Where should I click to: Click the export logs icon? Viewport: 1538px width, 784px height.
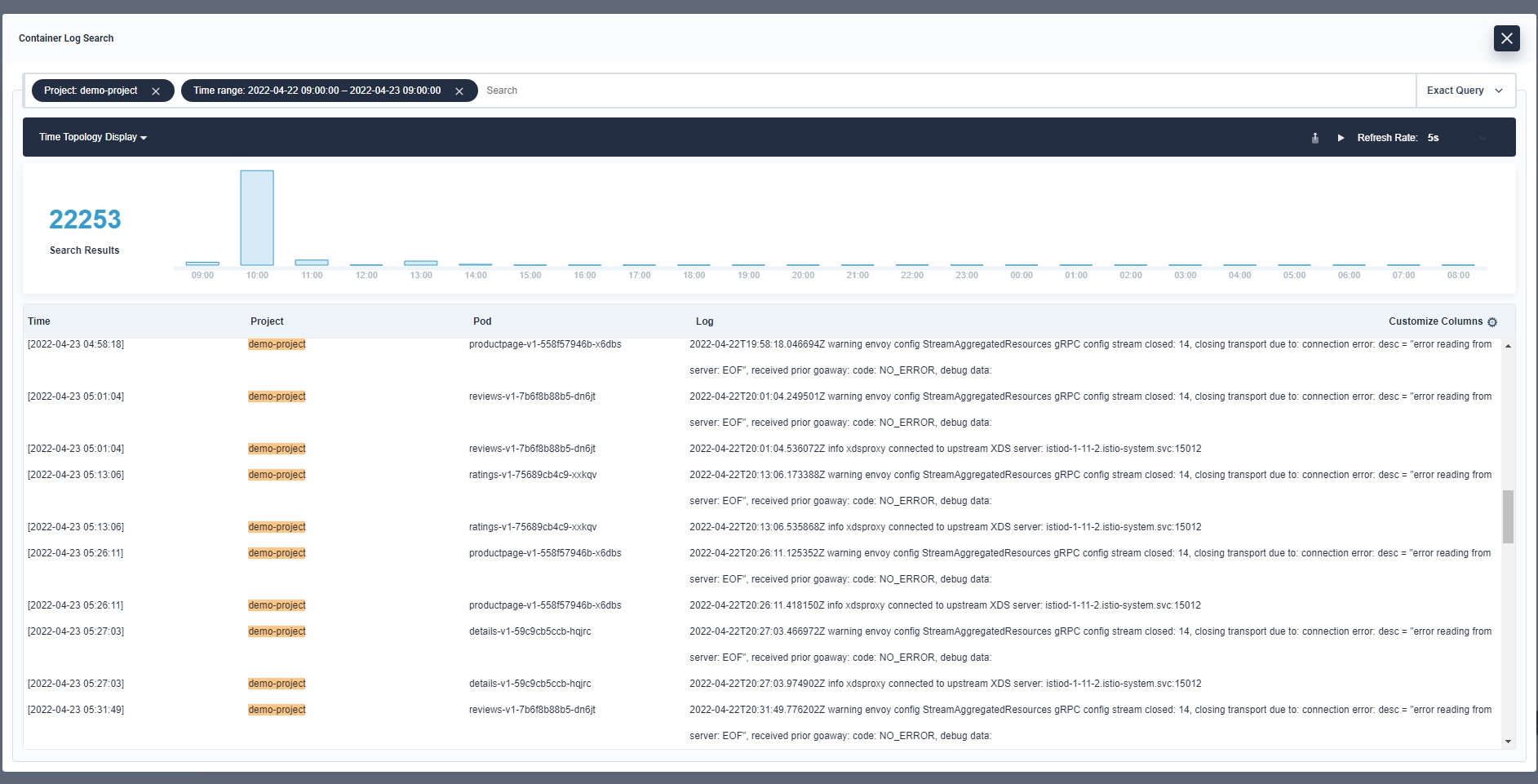pyautogui.click(x=1314, y=138)
